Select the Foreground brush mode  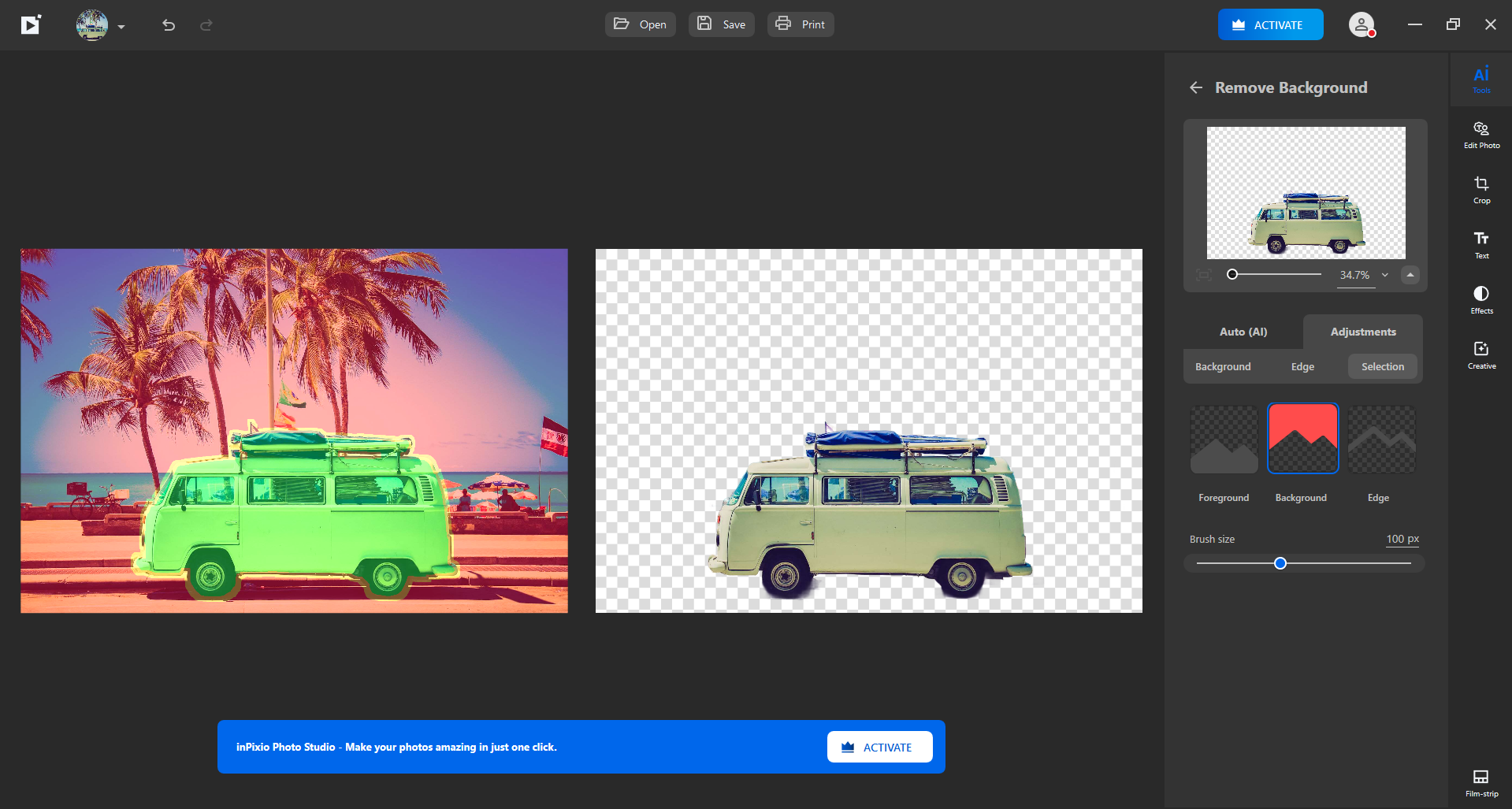(x=1223, y=438)
